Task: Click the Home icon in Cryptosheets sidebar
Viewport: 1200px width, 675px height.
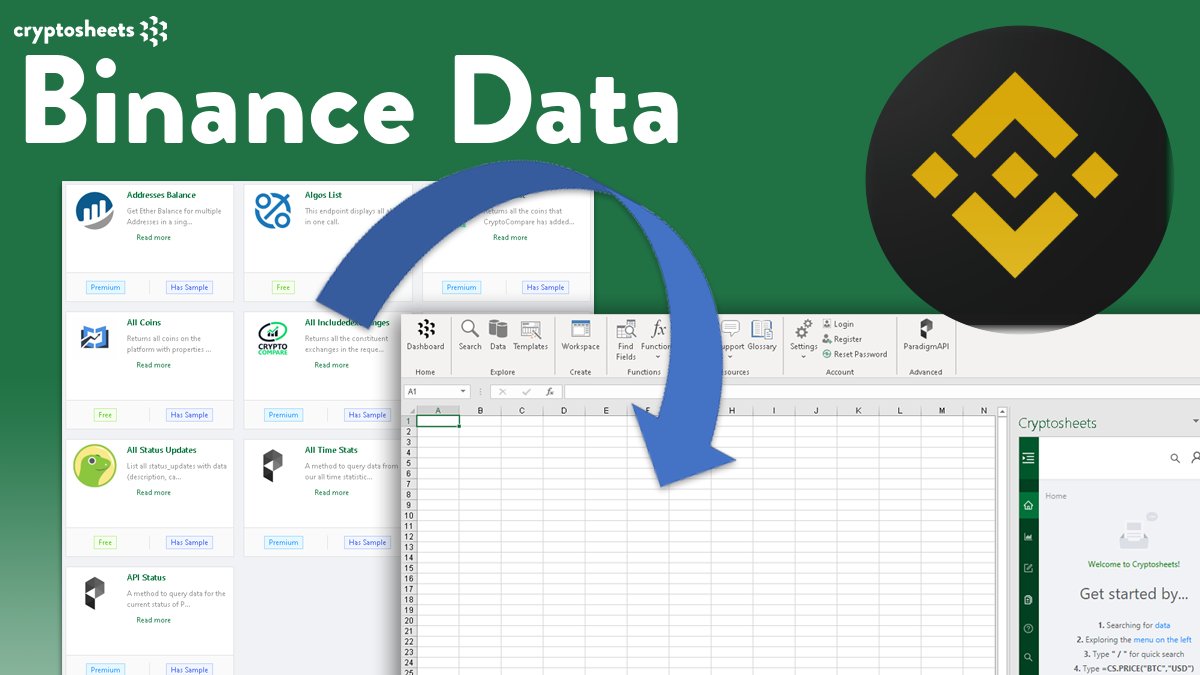Action: pos(1029,506)
